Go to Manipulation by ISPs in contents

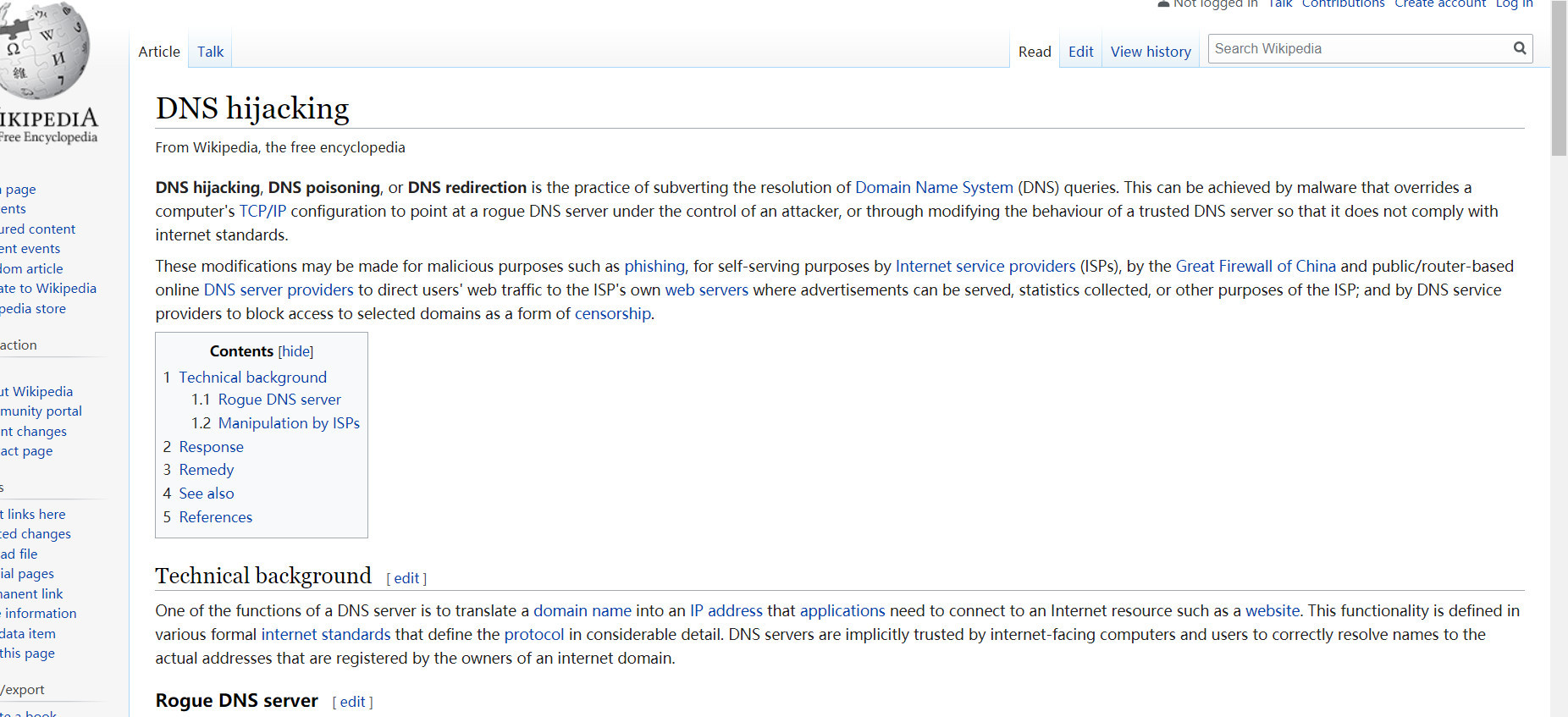[x=288, y=423]
